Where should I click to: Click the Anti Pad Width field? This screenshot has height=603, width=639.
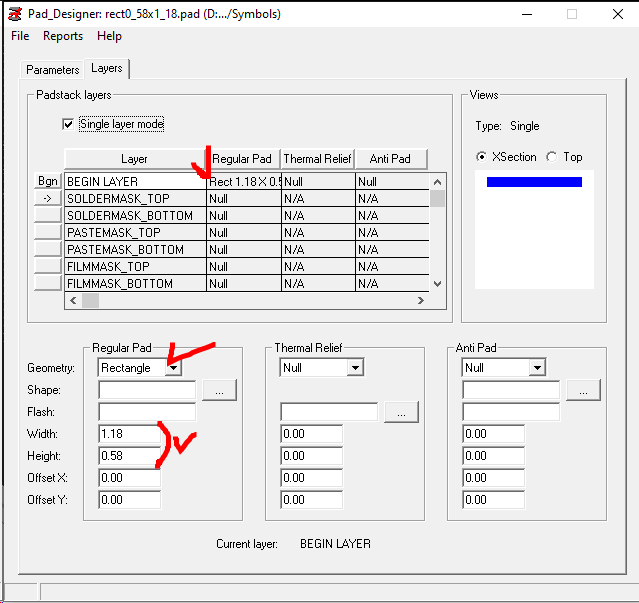(x=494, y=434)
